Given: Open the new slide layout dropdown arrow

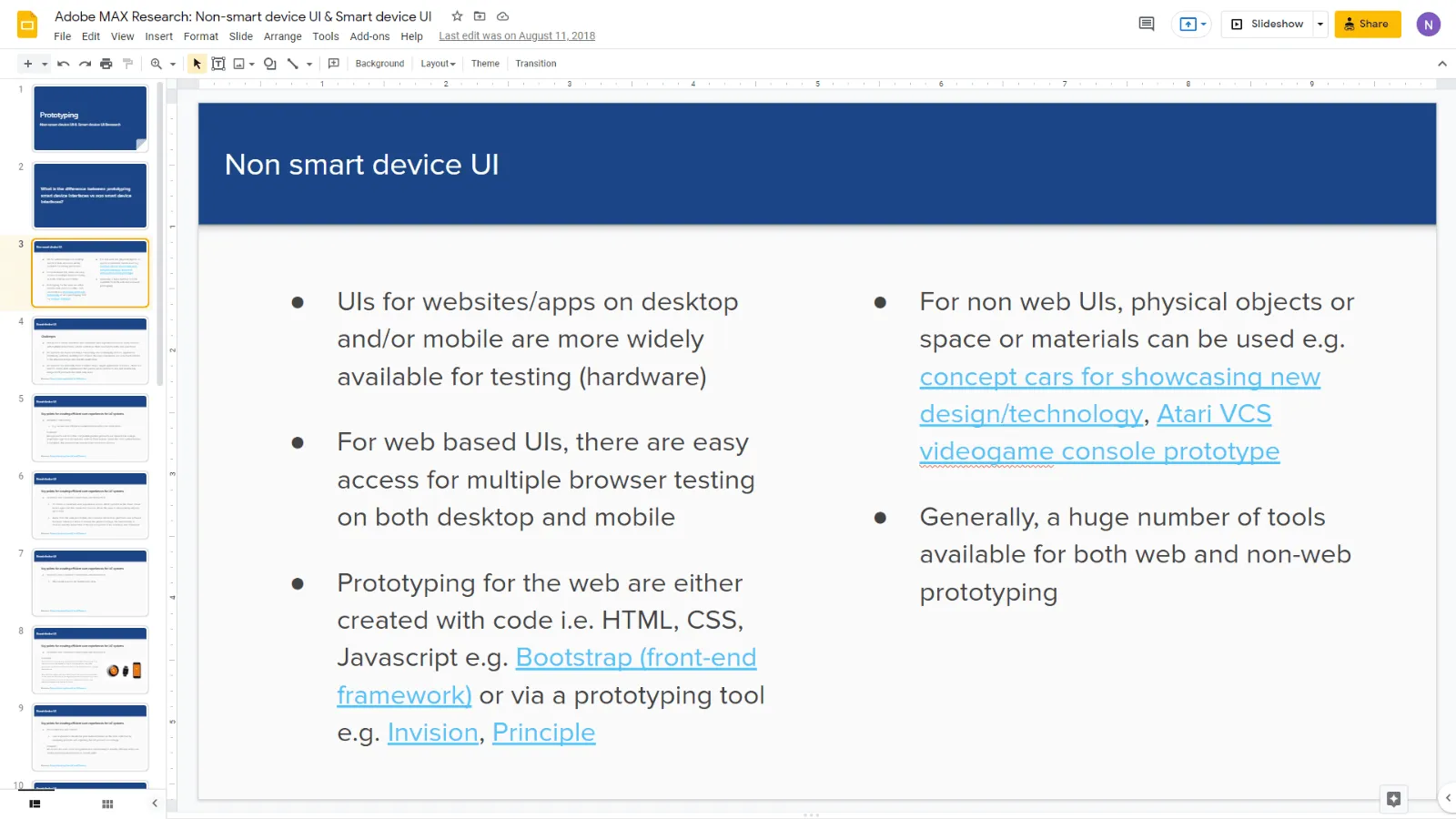Looking at the screenshot, I should point(45,64).
